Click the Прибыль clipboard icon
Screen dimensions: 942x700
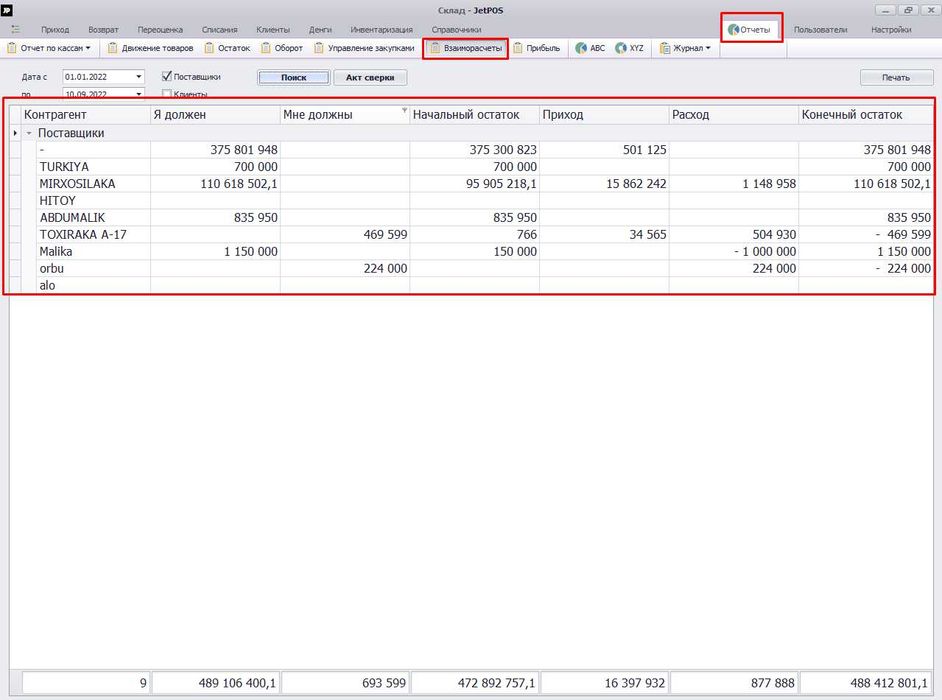coord(518,47)
